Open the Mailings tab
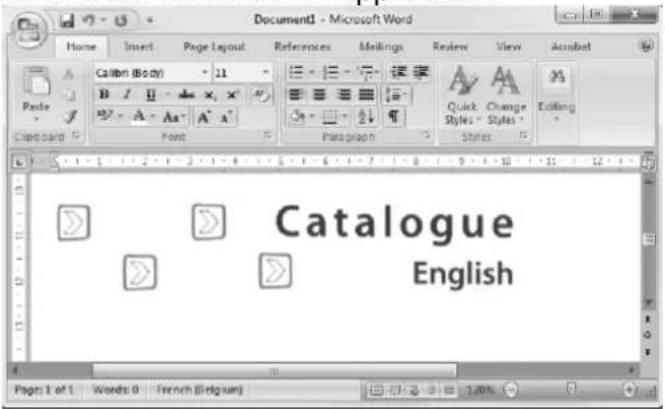The width and height of the screenshot is (665, 409). point(381,47)
